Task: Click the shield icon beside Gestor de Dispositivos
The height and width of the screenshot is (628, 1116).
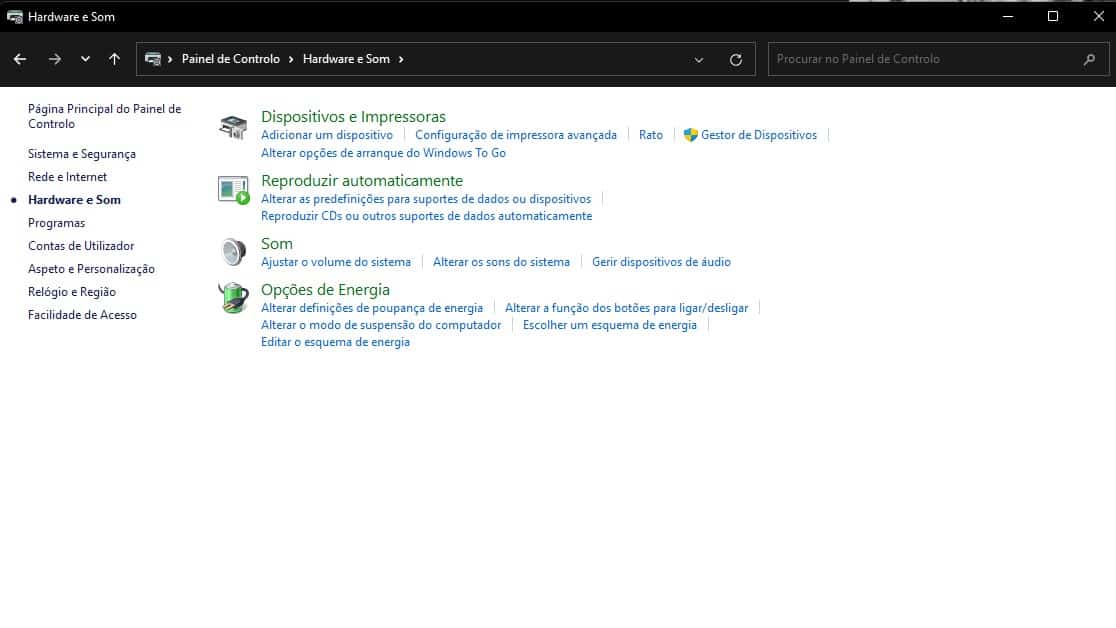Action: point(691,134)
